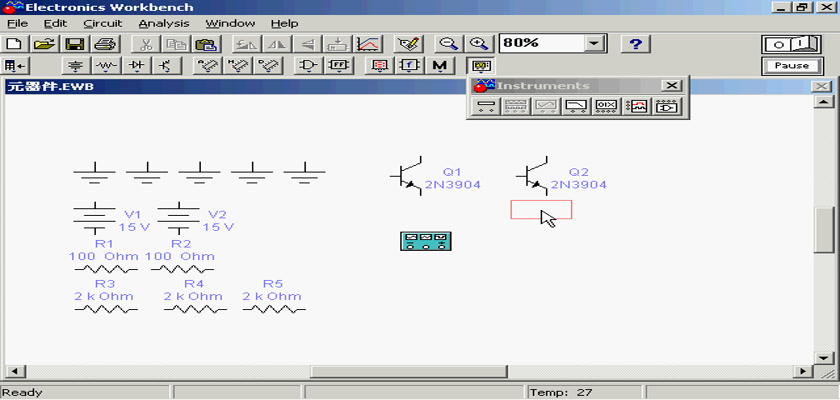
Task: Toggle the Instruments parts bin button
Action: pos(482,66)
